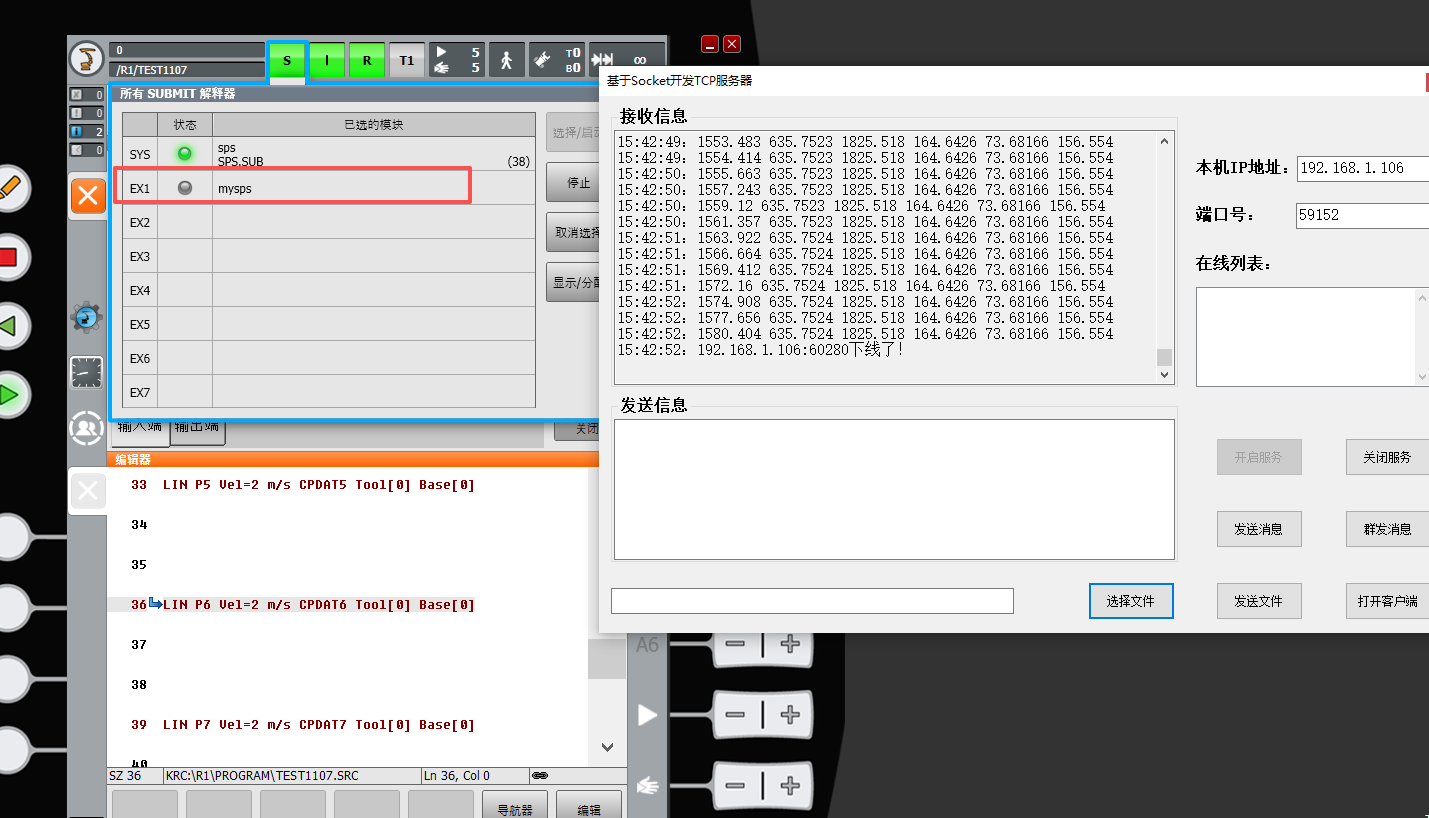Click code line 39 LIN P7
1429x818 pixels.
pos(318,725)
